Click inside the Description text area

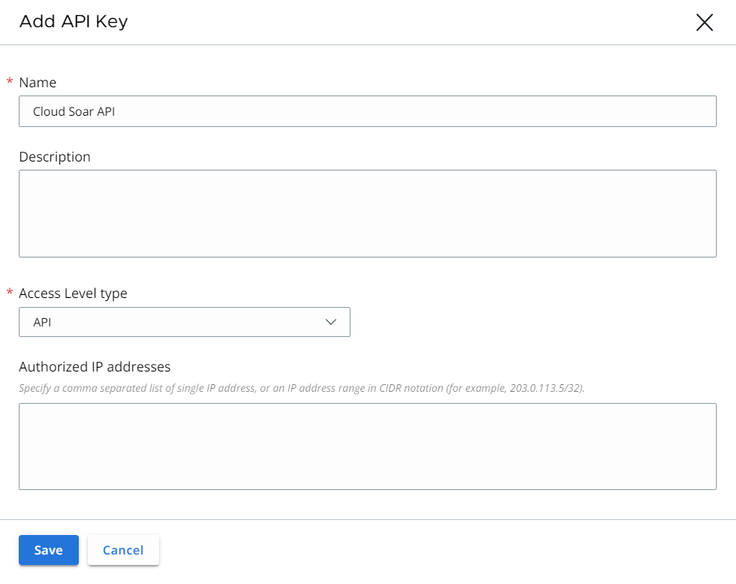tap(367, 213)
